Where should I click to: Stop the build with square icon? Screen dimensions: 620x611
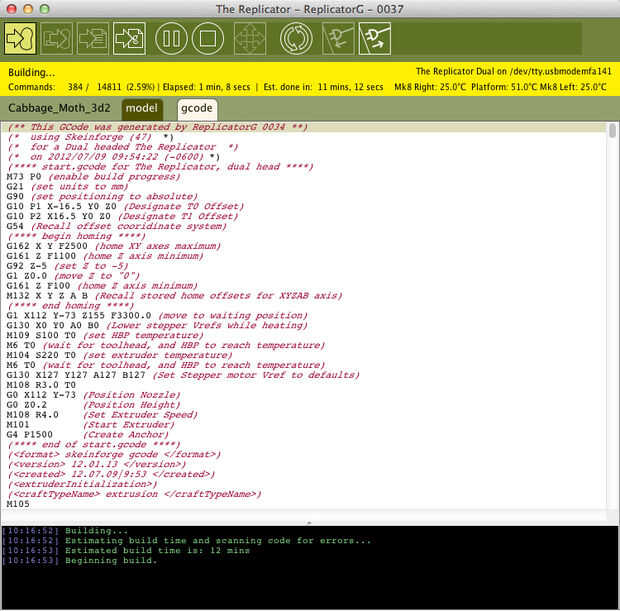[x=208, y=39]
